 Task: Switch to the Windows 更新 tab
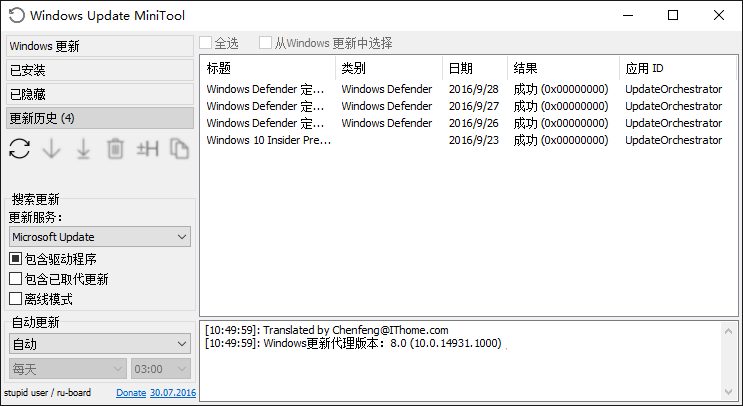[100, 46]
